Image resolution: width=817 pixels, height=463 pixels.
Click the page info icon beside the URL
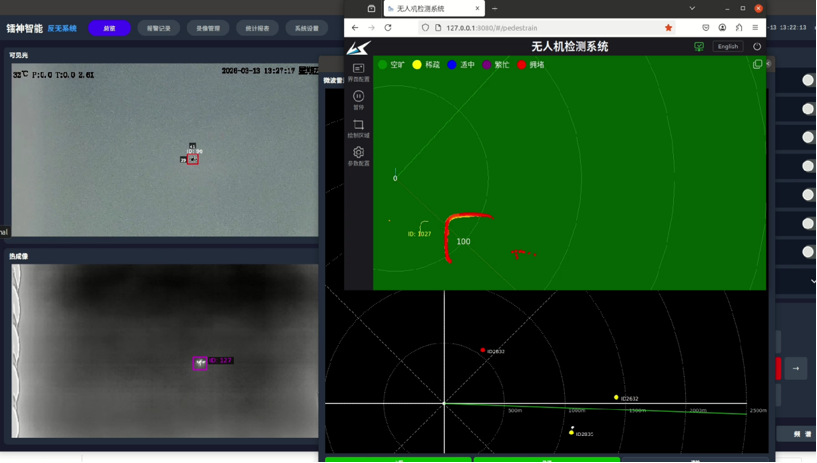(x=438, y=28)
